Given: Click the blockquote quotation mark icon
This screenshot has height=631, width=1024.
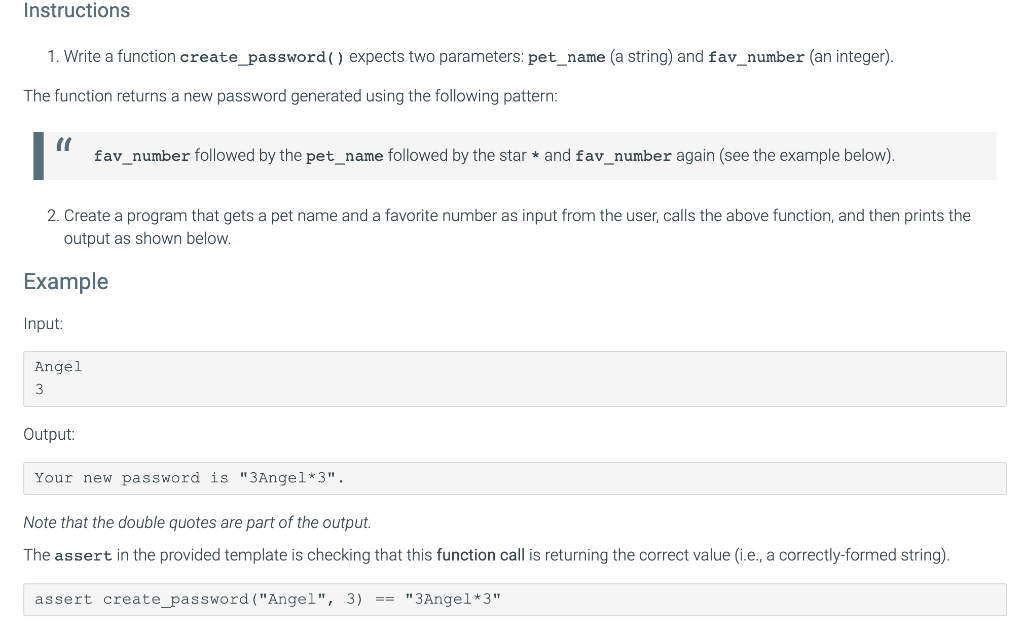Looking at the screenshot, I should tap(63, 144).
